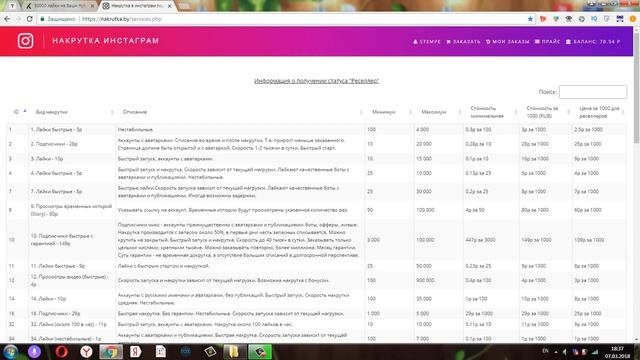
Task: Select row '1. Лайки быстрые - 3р'
Action: (x=316, y=129)
